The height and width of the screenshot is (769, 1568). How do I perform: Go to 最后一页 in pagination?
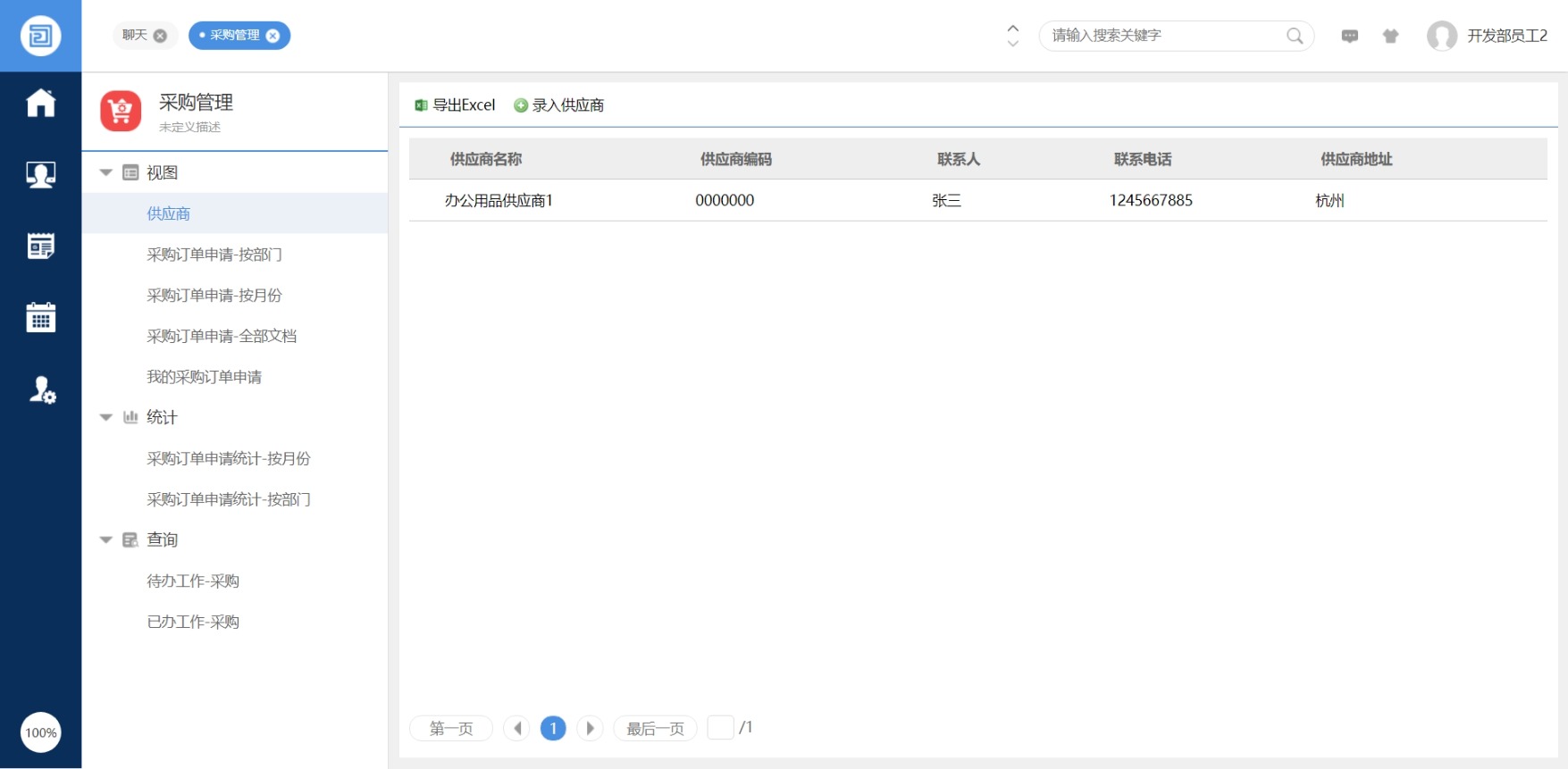pos(655,729)
